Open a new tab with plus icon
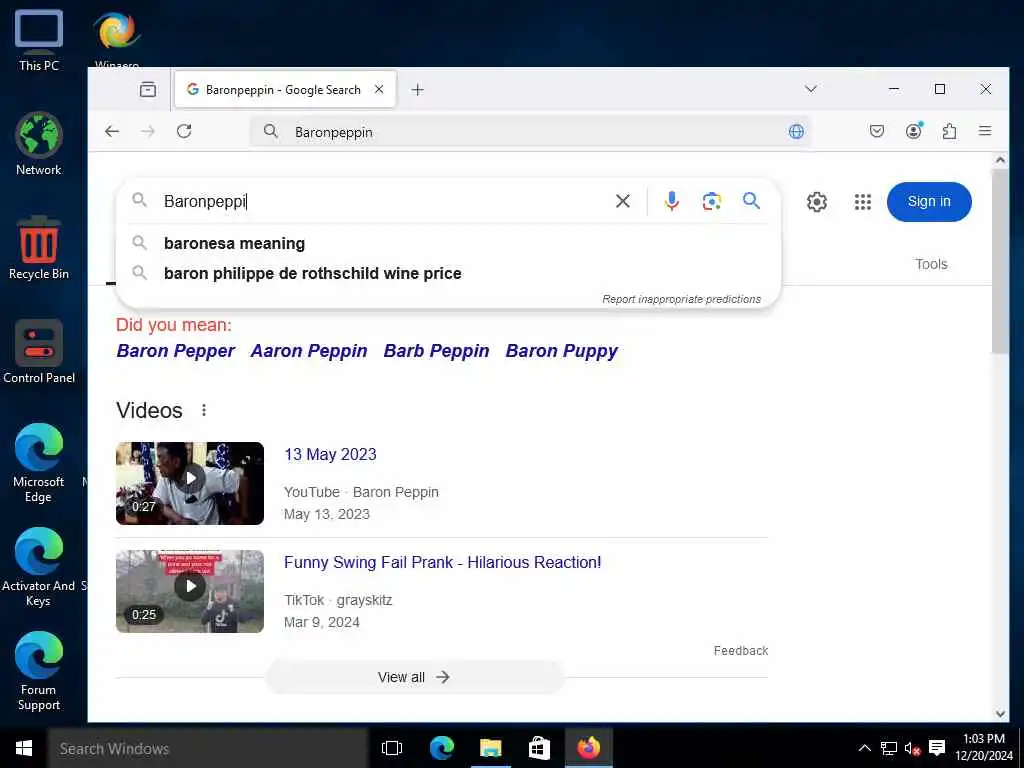Screen dimensions: 1024x768 (418, 89)
